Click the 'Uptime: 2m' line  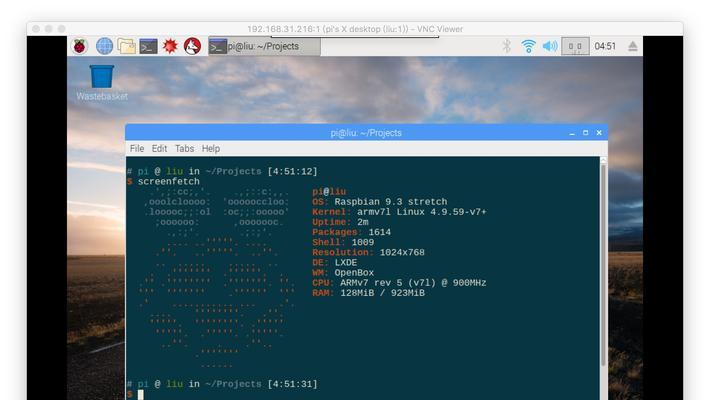click(x=340, y=222)
